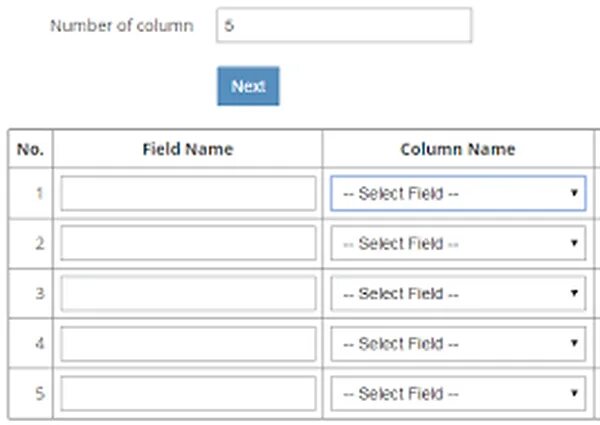600x425 pixels.
Task: Click the Number of column input field
Action: point(343,26)
